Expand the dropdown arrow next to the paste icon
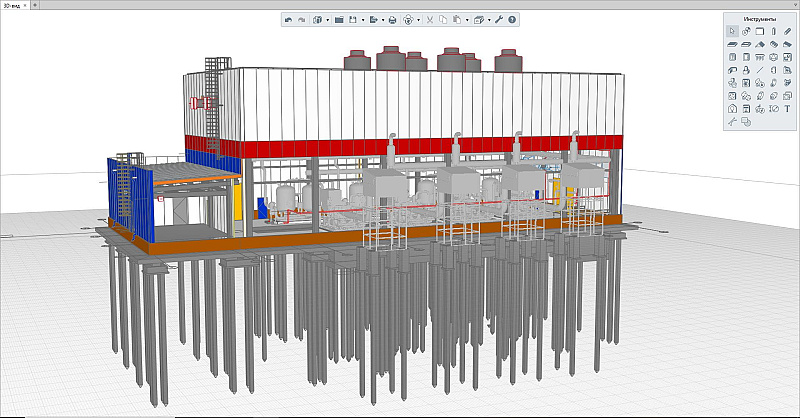The image size is (800, 418). coord(465,19)
